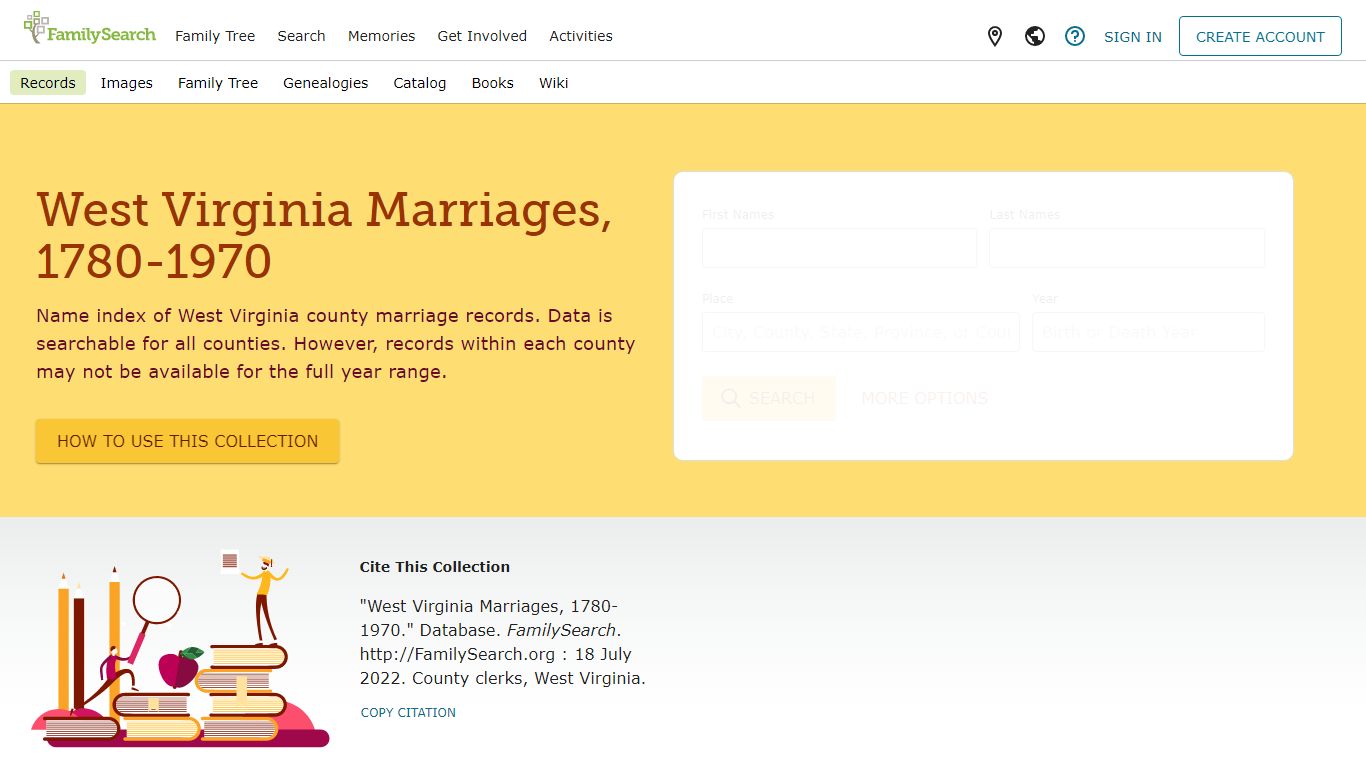Click the Copy Citation link
Viewport: 1366px width, 768px height.
tap(408, 713)
